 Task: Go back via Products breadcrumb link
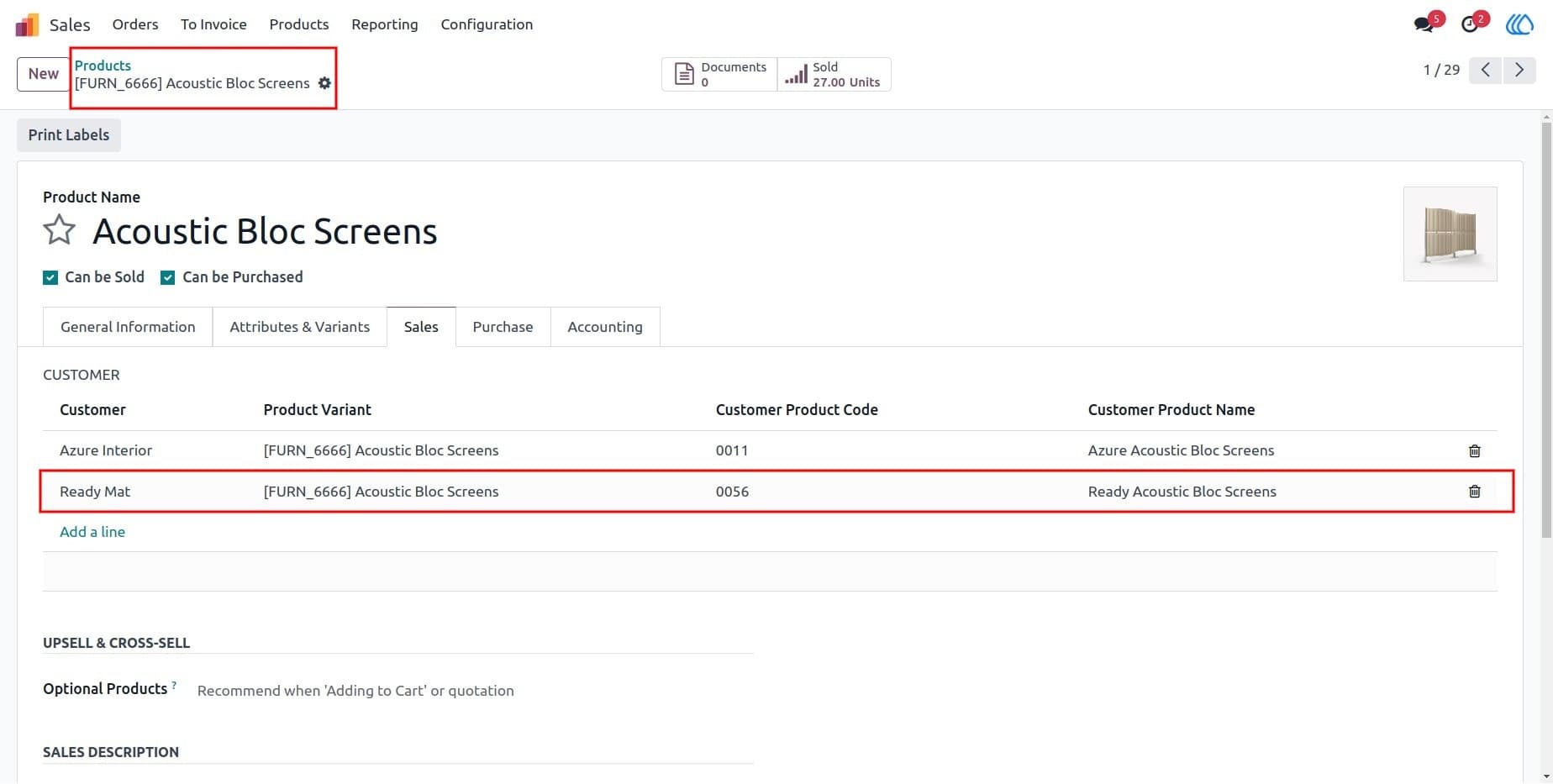[103, 66]
